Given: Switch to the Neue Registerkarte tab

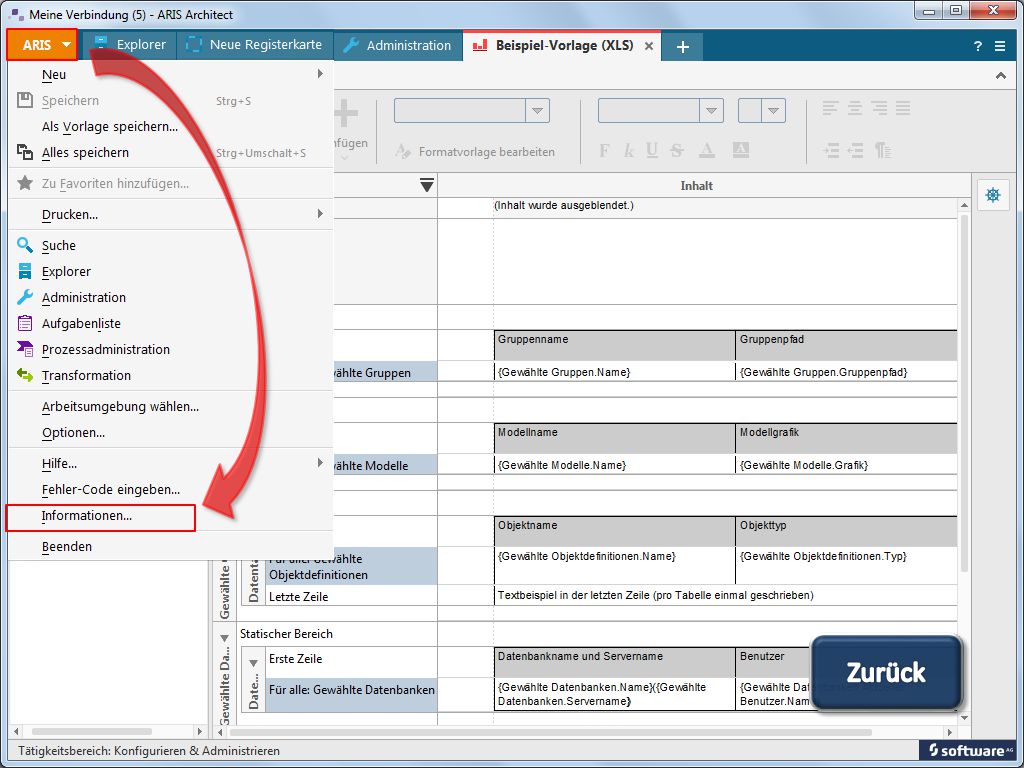Looking at the screenshot, I should point(255,45).
